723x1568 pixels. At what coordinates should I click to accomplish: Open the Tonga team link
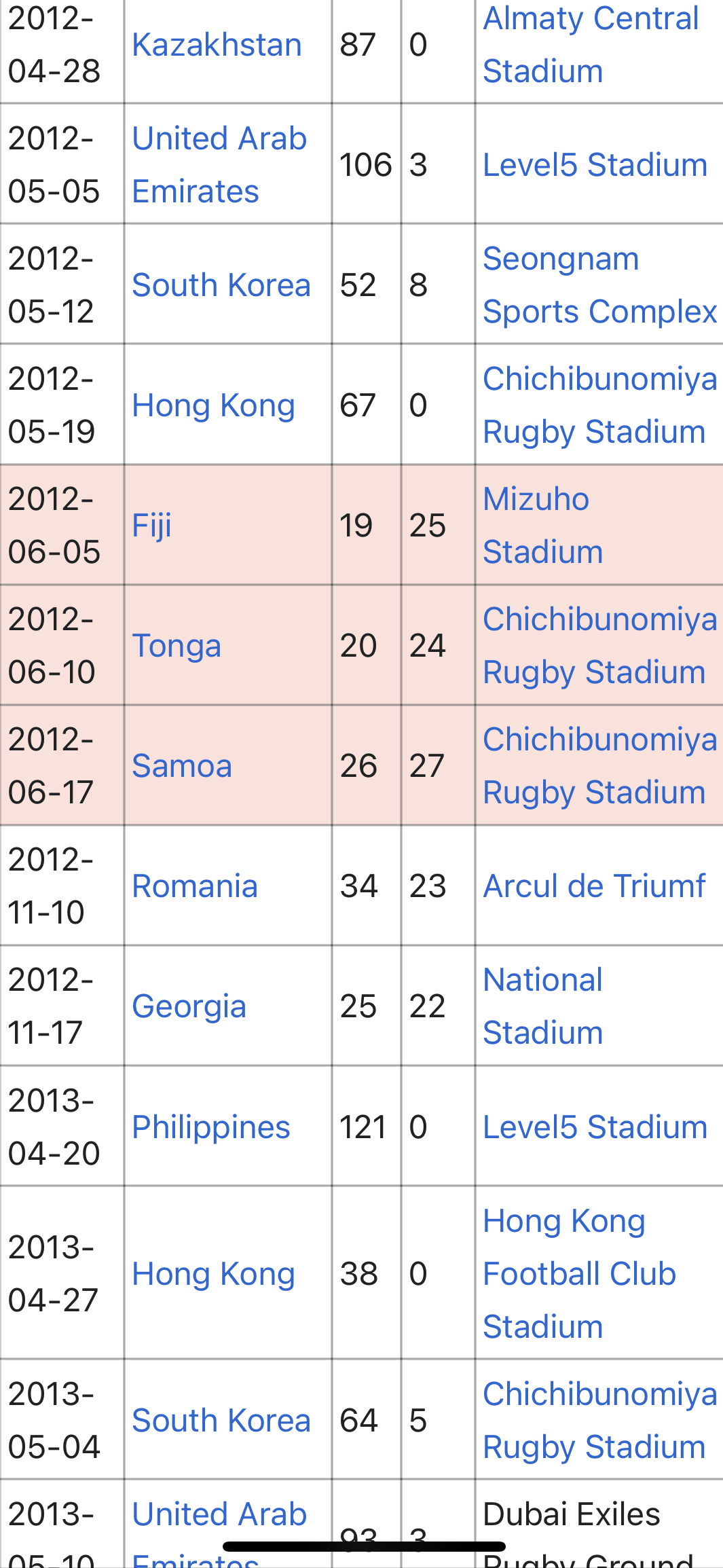(x=177, y=646)
